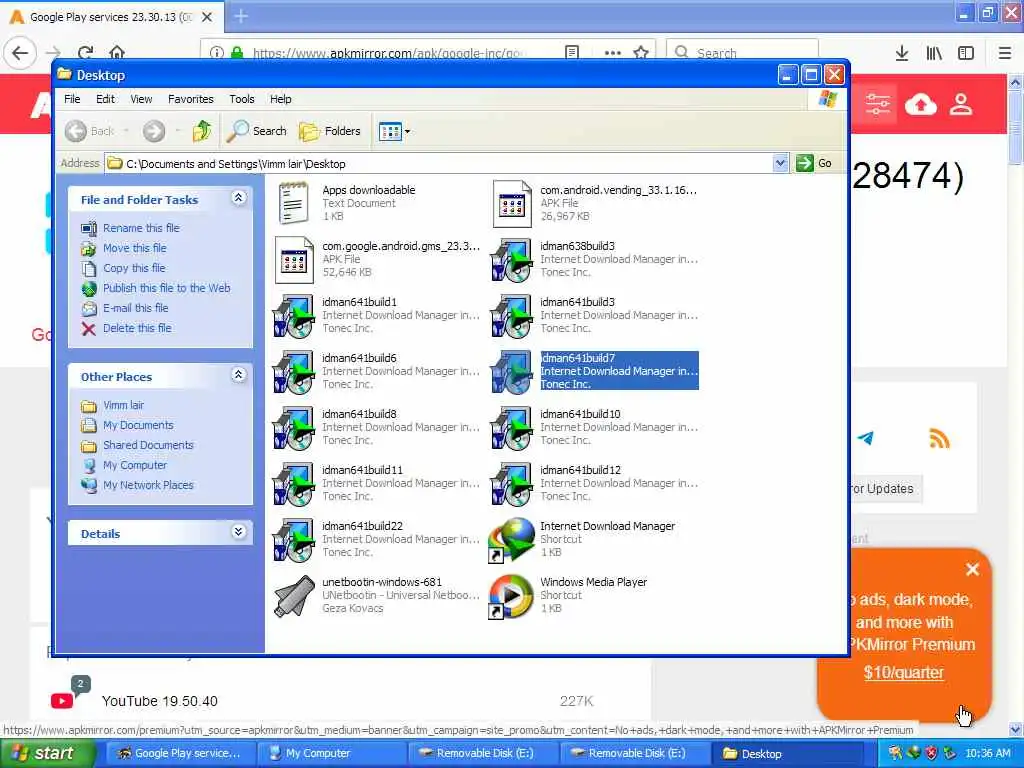Select the idman641build6 installer icon
This screenshot has height=768, width=1024.
point(293,372)
